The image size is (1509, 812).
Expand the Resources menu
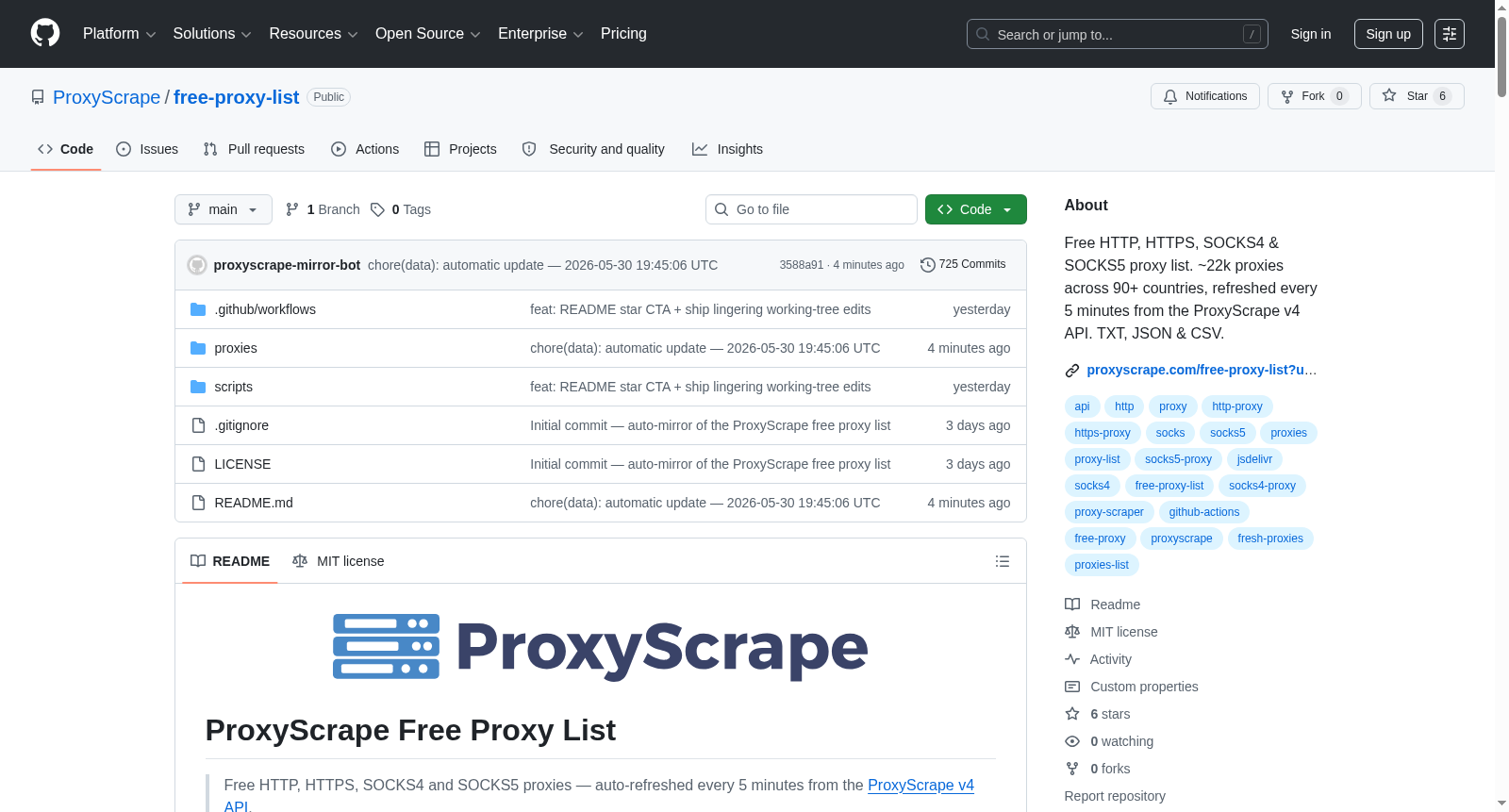(x=313, y=34)
